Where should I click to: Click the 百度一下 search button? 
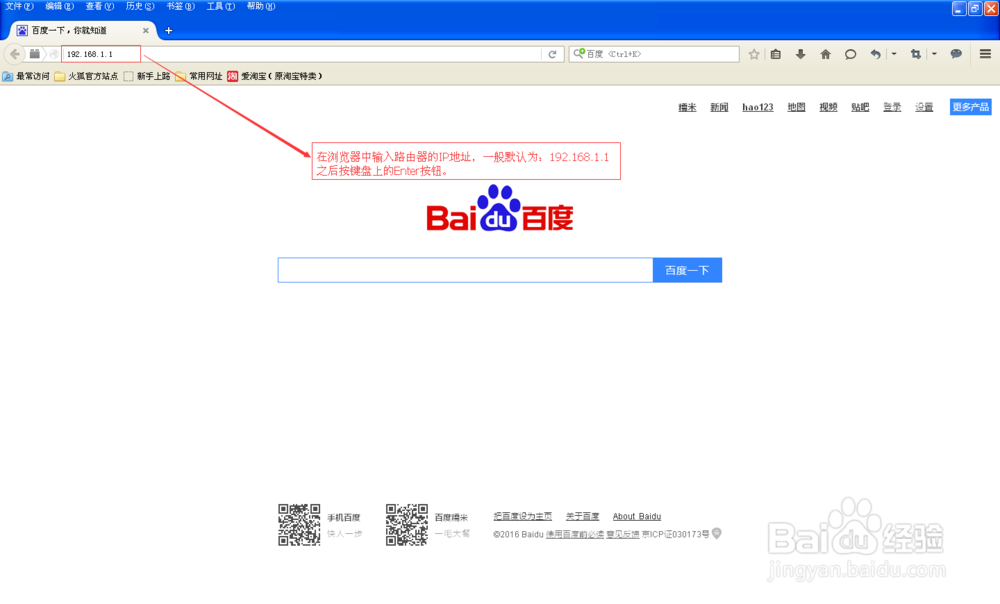688,270
